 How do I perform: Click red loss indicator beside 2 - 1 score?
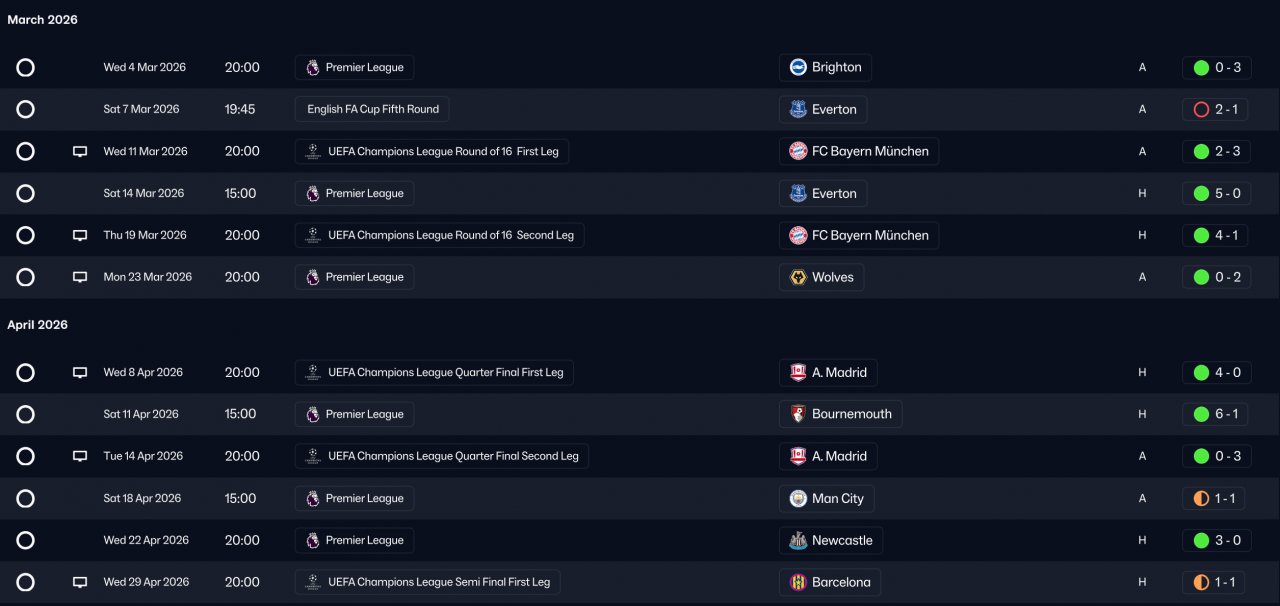(1201, 109)
